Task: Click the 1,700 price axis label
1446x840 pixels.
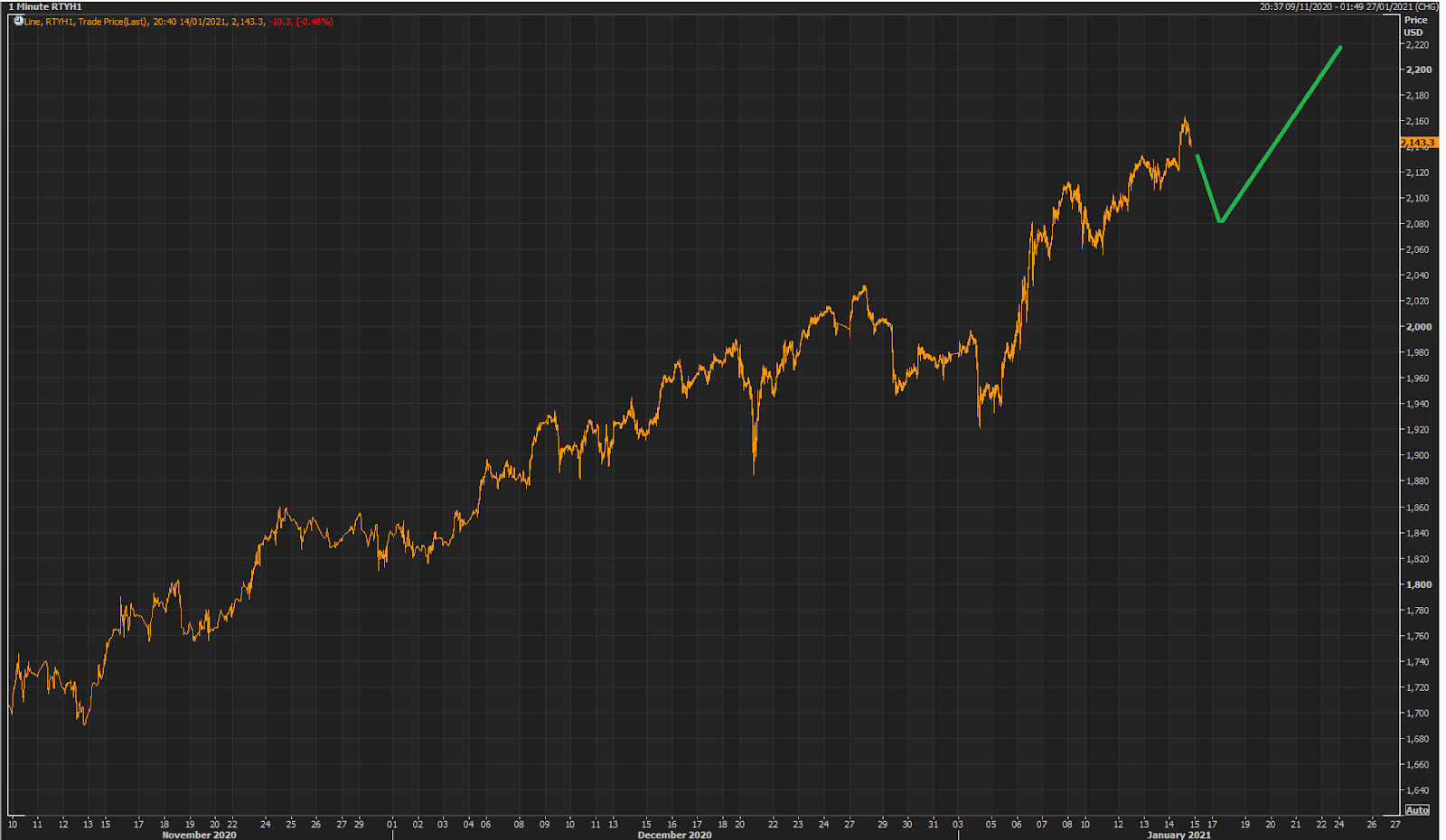Action: pos(1418,714)
